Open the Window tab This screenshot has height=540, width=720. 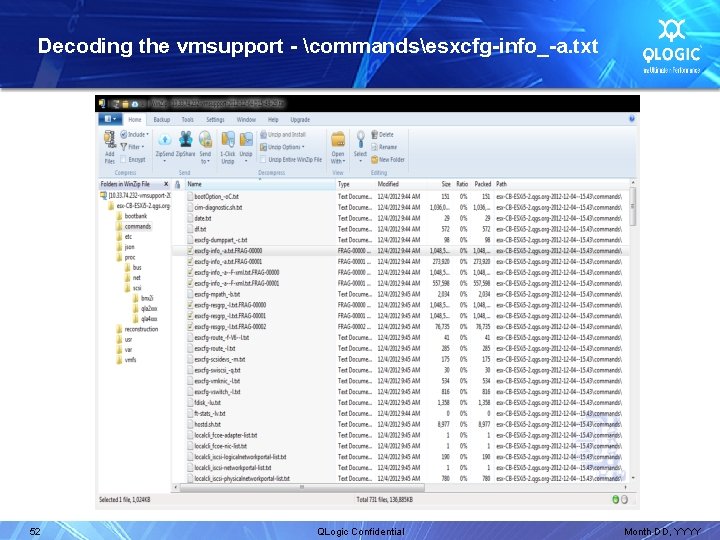pyautogui.click(x=246, y=119)
